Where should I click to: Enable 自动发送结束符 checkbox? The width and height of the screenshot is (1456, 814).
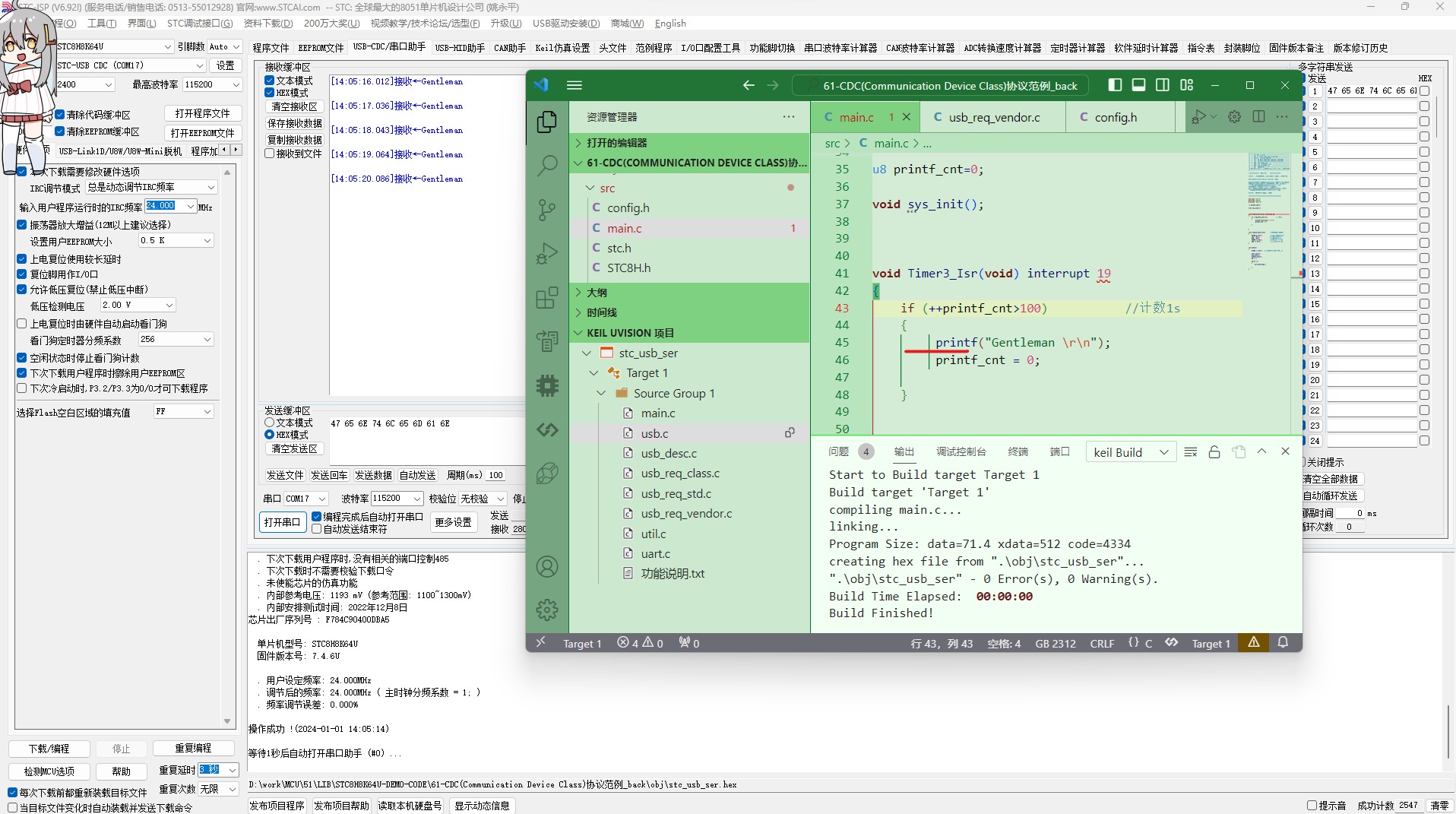(317, 529)
